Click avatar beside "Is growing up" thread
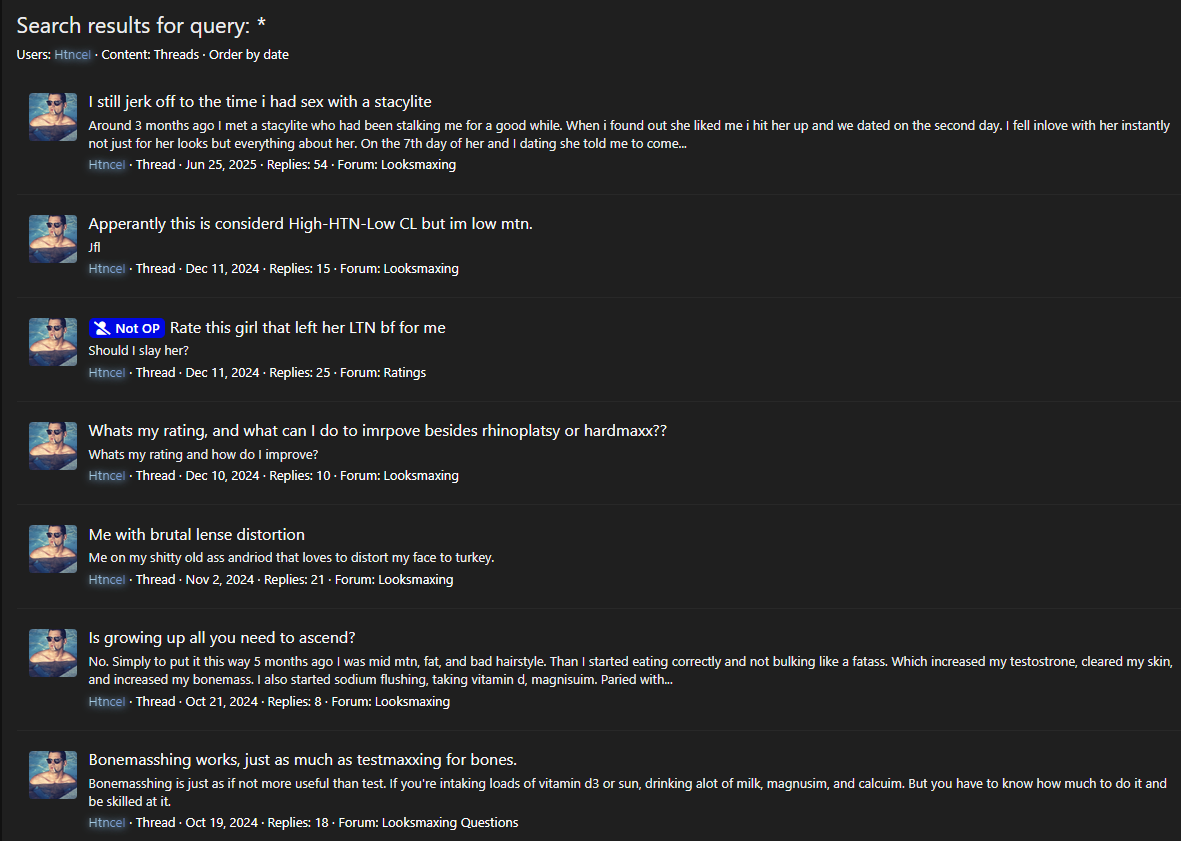Screen dimensions: 1181x841 point(53,653)
